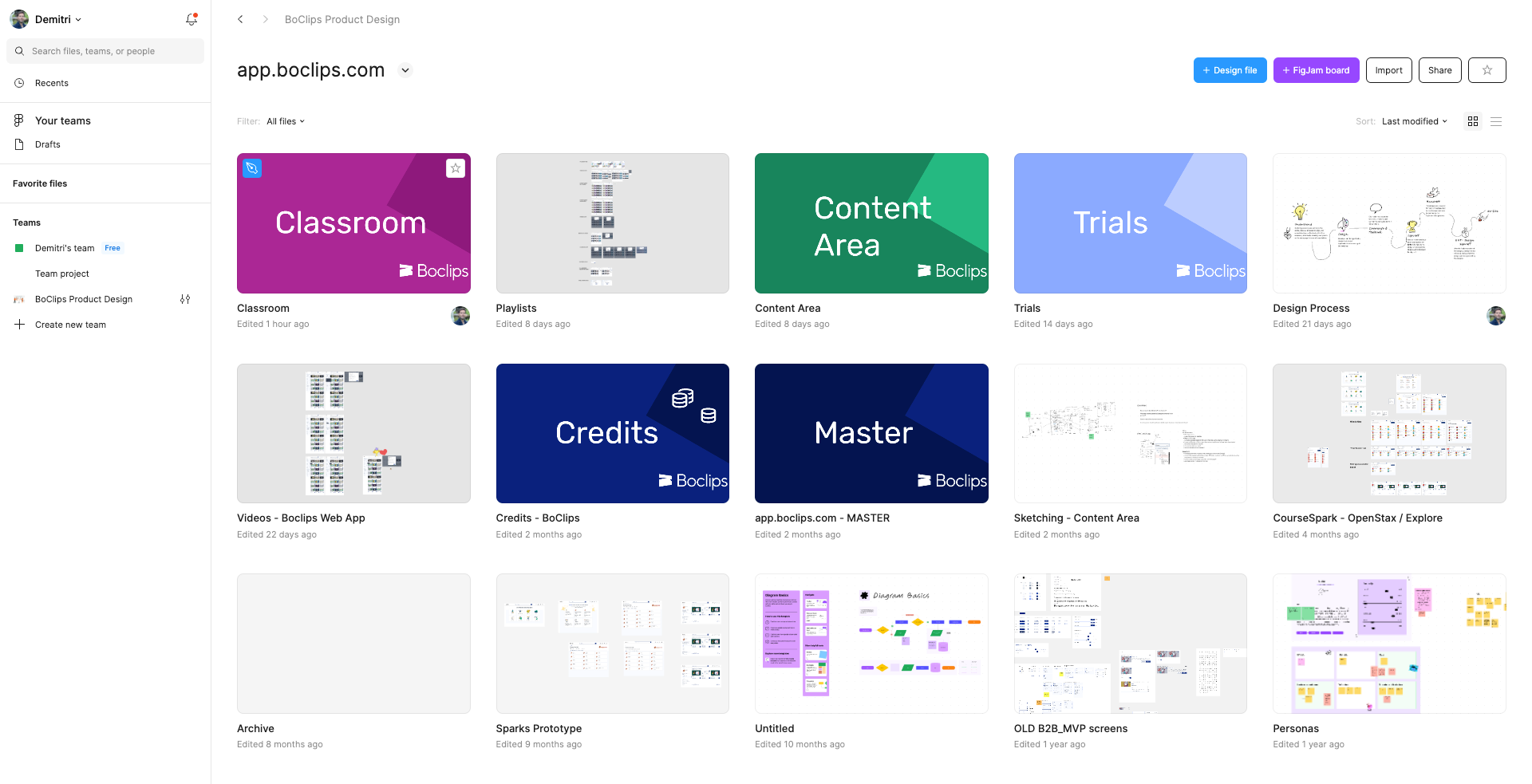Click the 'Playlists' file name
This screenshot has height=784, width=1532.
pyautogui.click(x=516, y=308)
